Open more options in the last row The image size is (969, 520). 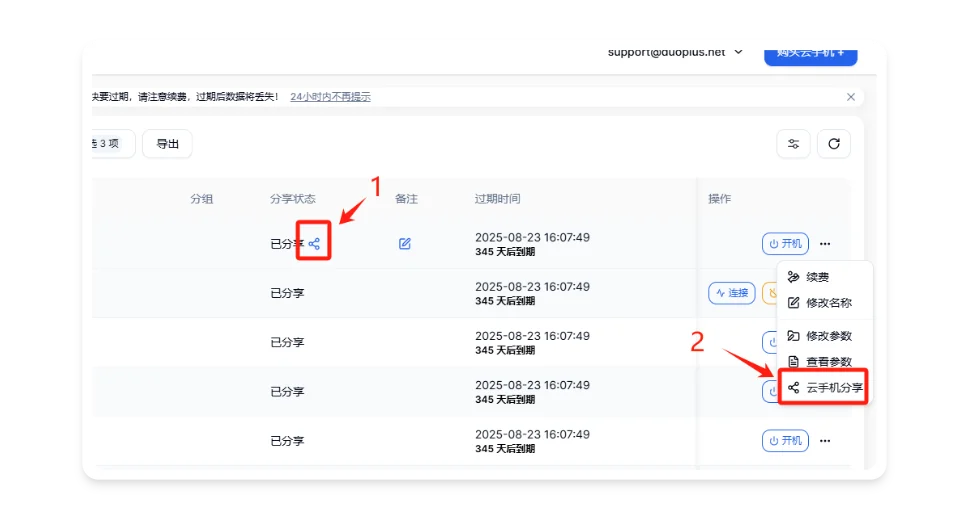825,441
